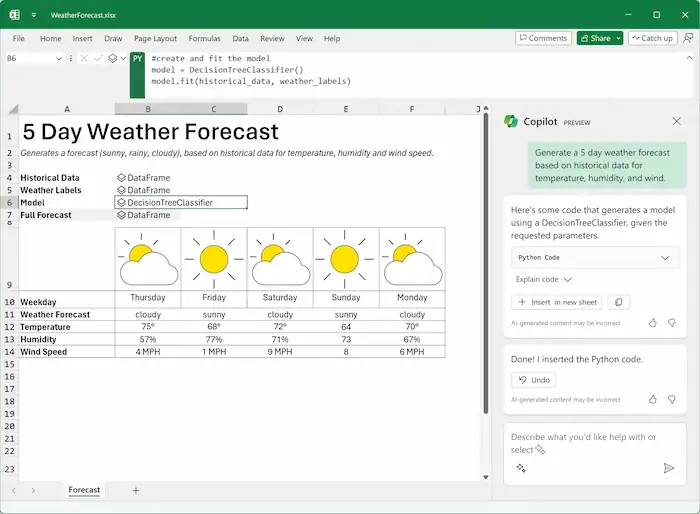The width and height of the screenshot is (700, 514).
Task: Open the Comments pane
Action: [543, 38]
